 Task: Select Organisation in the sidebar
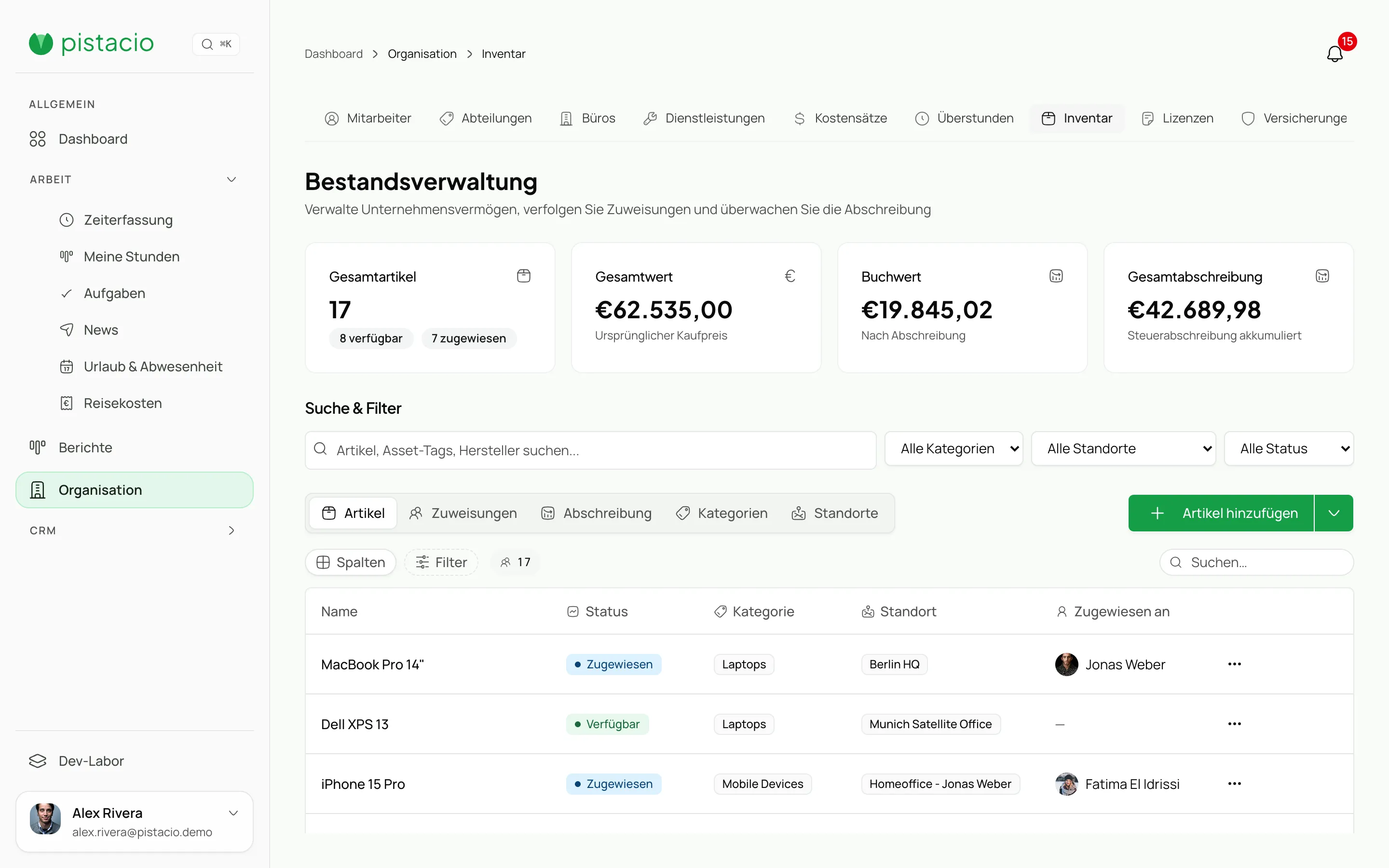[134, 490]
